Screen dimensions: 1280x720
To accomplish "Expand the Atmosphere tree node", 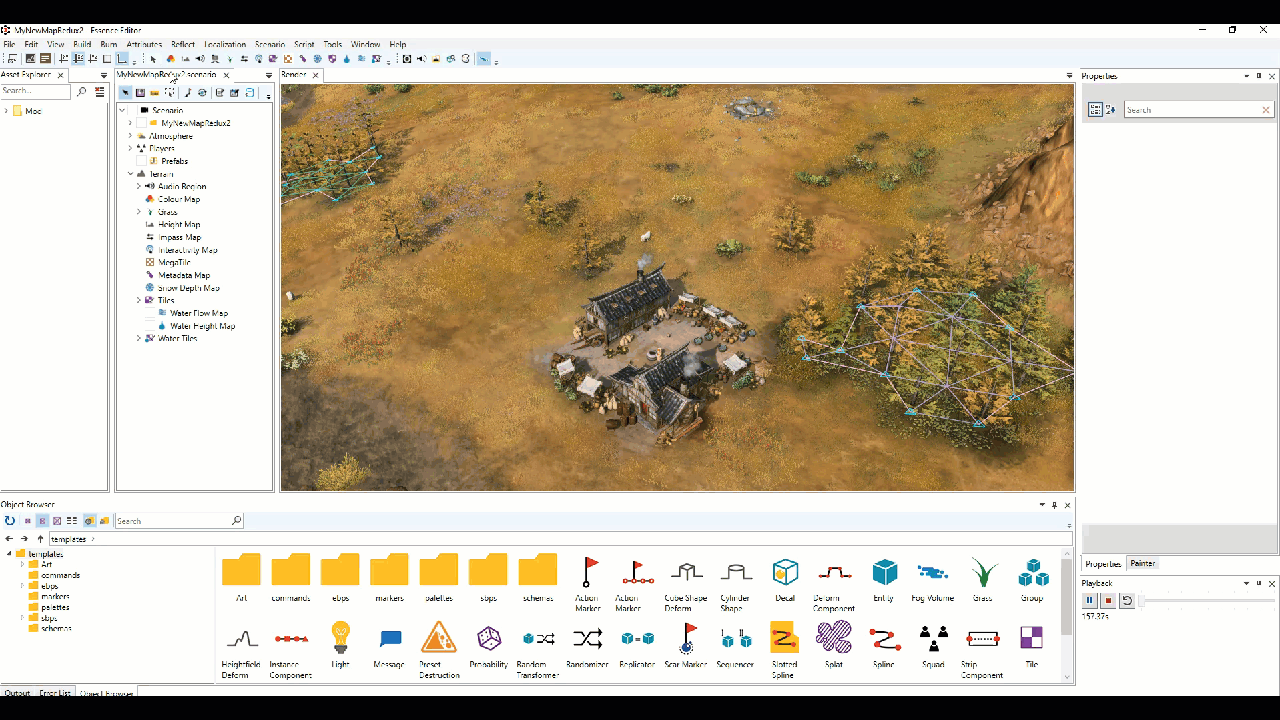I will tap(130, 136).
